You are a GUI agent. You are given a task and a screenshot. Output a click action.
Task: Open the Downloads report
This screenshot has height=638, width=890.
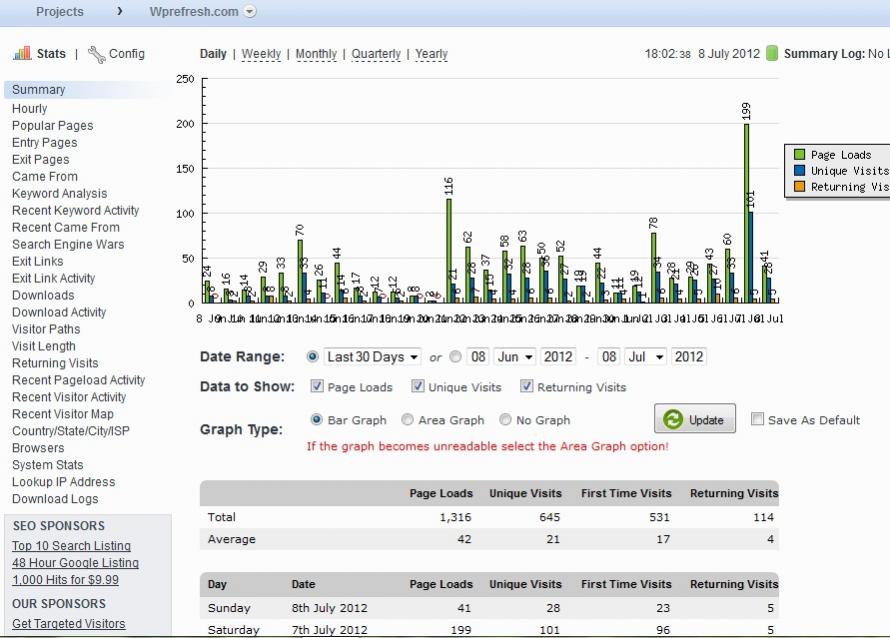43,296
